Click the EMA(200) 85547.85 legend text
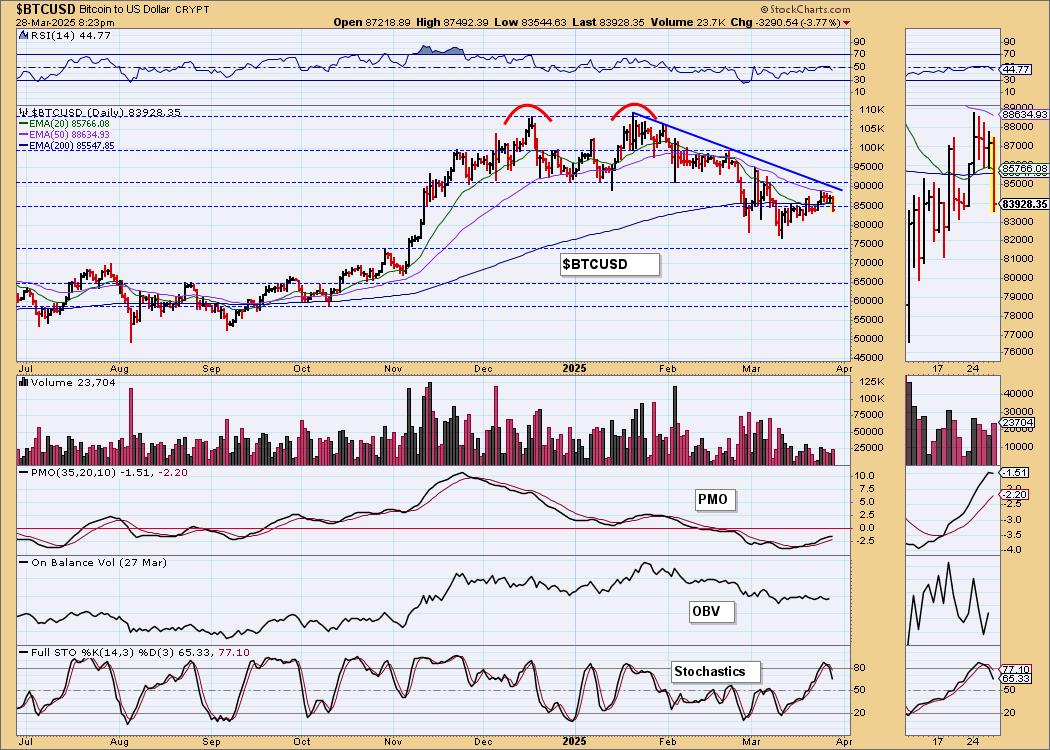Screen dimensions: 1050x750 pos(72,145)
